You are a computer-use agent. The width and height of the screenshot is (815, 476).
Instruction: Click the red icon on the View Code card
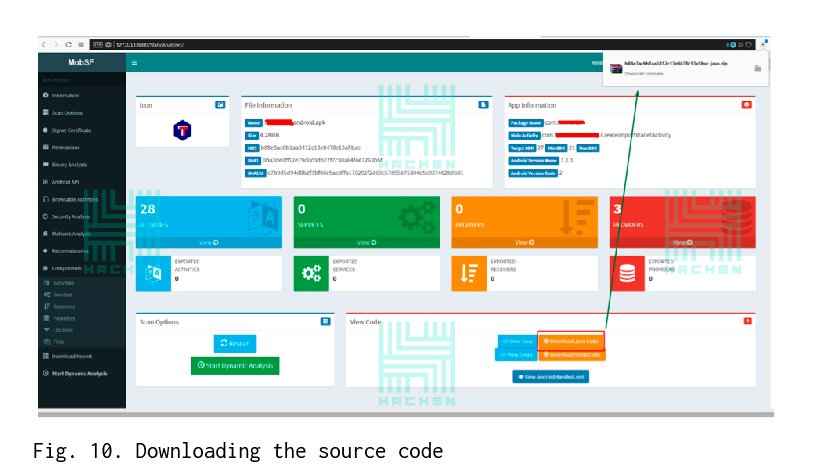click(x=747, y=321)
